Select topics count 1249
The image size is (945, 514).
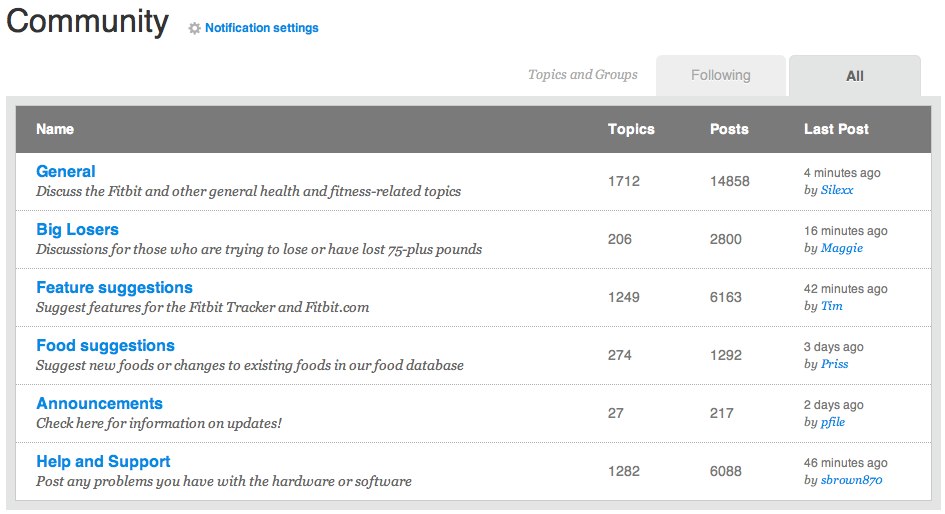pos(624,297)
